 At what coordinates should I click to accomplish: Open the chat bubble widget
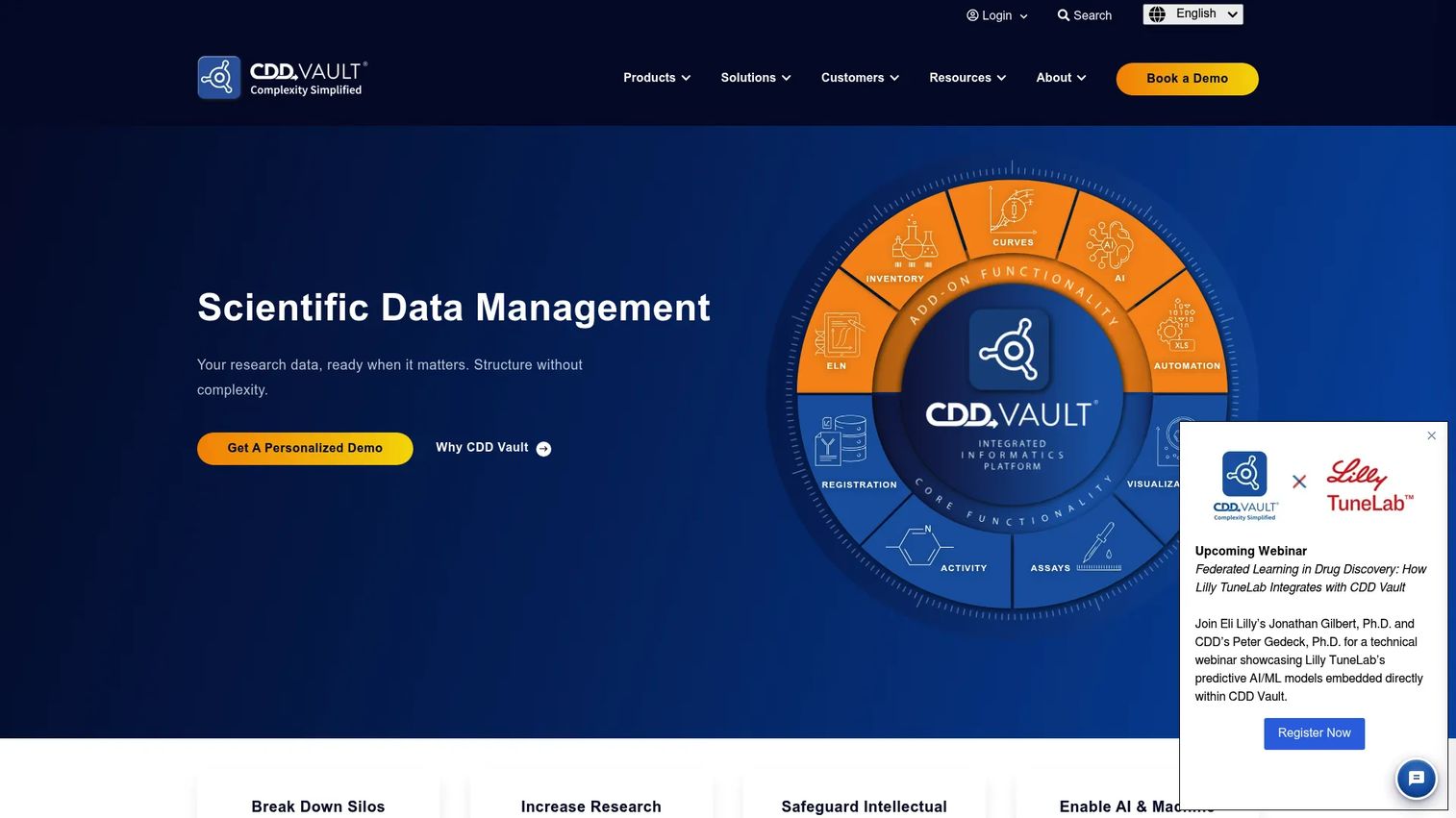tap(1416, 779)
